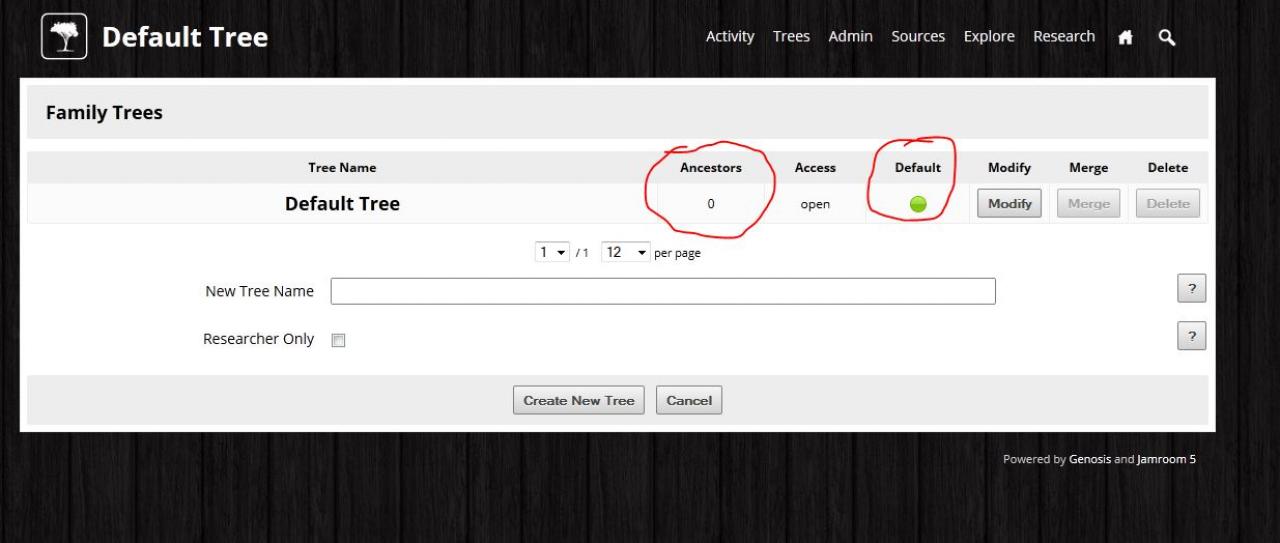Screen dimensions: 1280x543
Task: Focus the New Tree Name input field
Action: [x=663, y=291]
